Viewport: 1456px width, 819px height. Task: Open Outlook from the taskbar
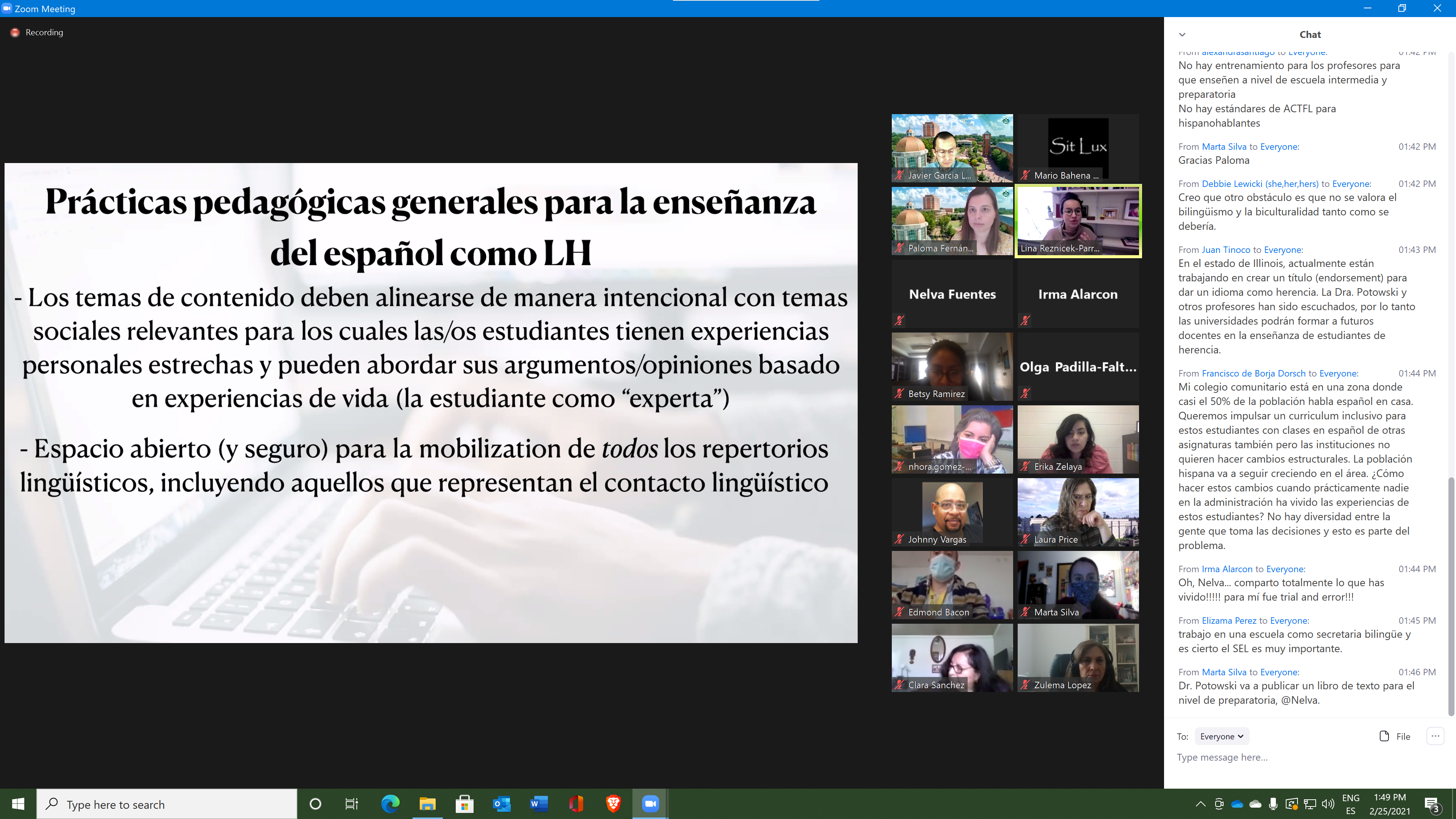click(501, 804)
